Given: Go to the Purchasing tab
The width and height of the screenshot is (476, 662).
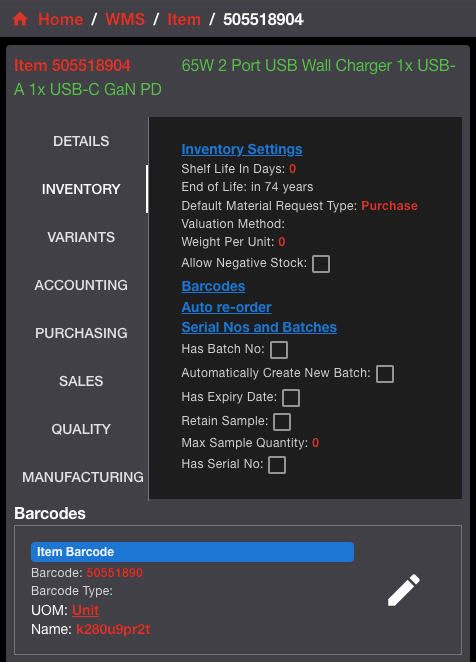Looking at the screenshot, I should click(x=81, y=333).
